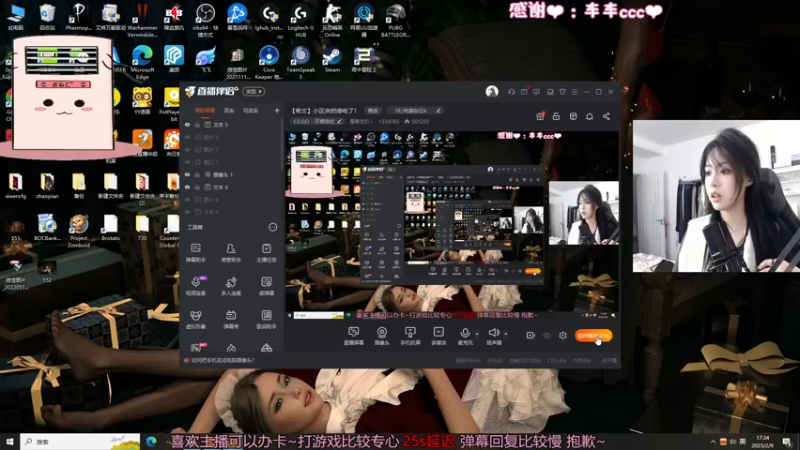This screenshot has height=450, width=800.
Task: Mute the 麦克风 microphone
Action: pyautogui.click(x=465, y=336)
